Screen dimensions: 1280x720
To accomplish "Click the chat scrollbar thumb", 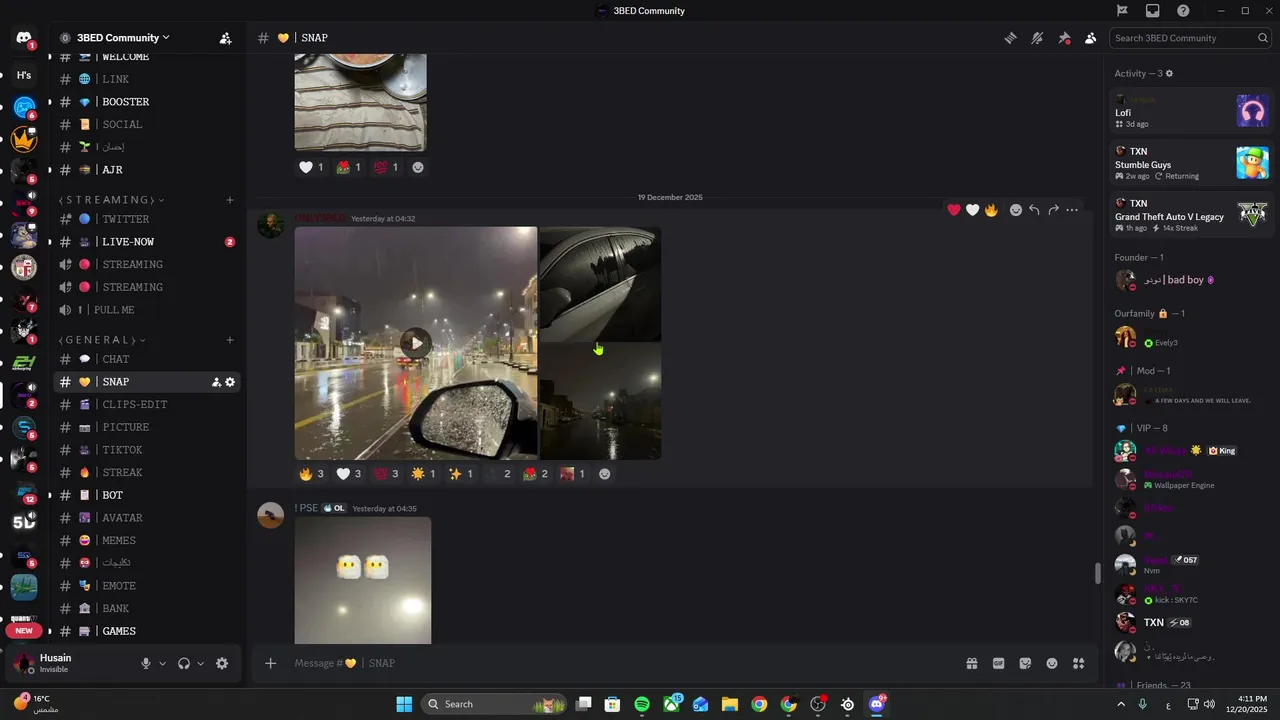I will [x=1097, y=574].
